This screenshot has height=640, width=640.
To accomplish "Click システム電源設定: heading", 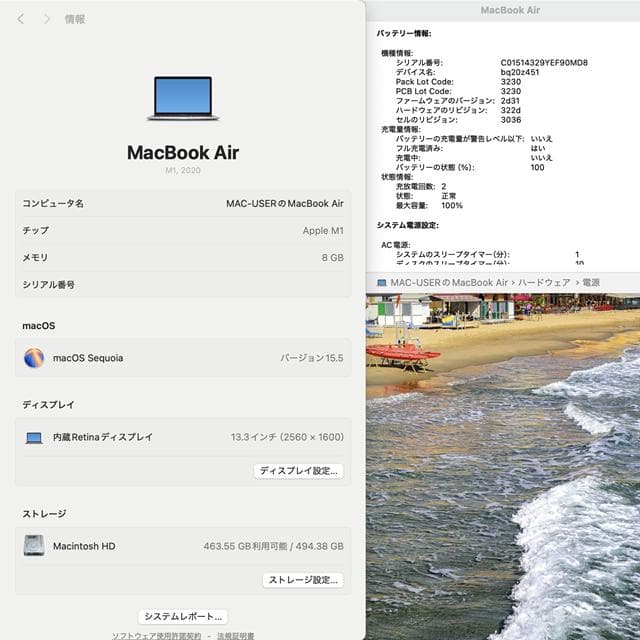I will coord(407,225).
